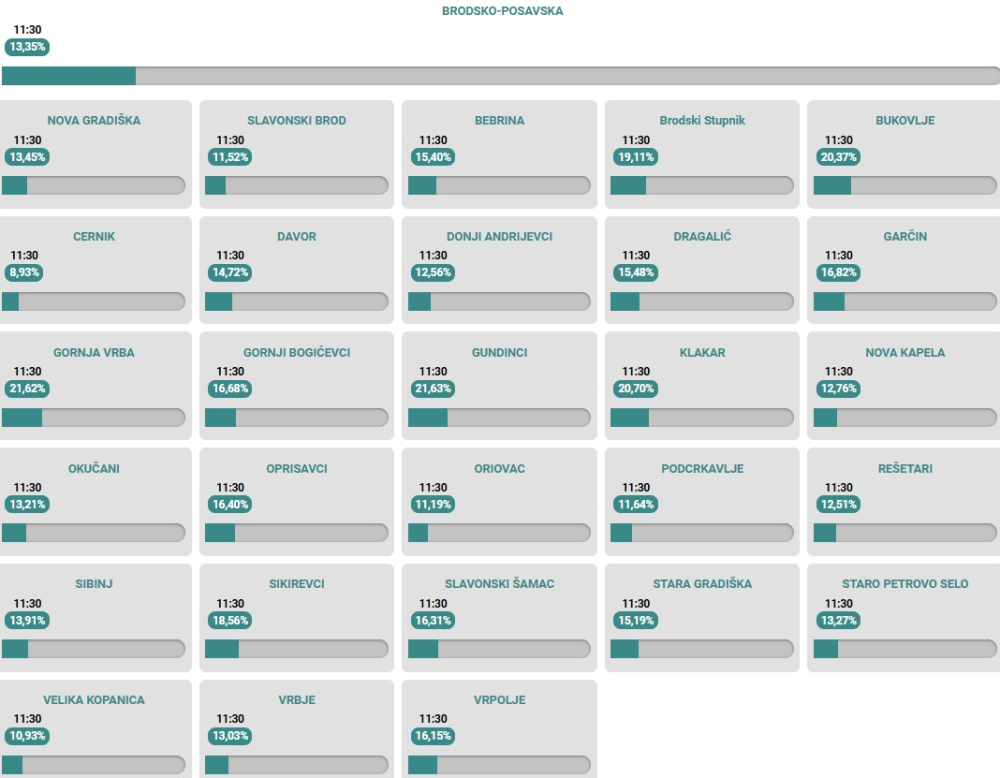Click the Brodsko-Posavska overall turnout progress bar
1000x778 pixels.
(x=501, y=75)
